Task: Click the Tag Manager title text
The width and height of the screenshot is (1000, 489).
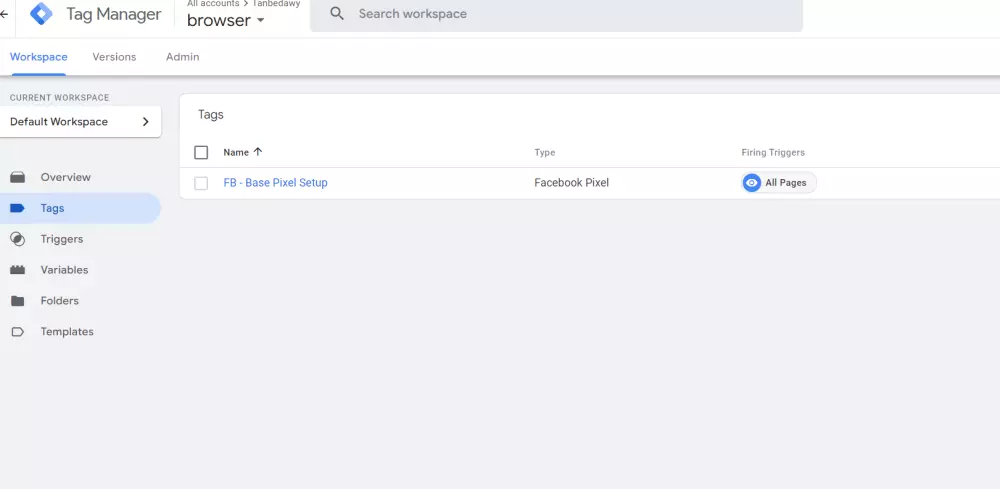Action: [x=114, y=14]
